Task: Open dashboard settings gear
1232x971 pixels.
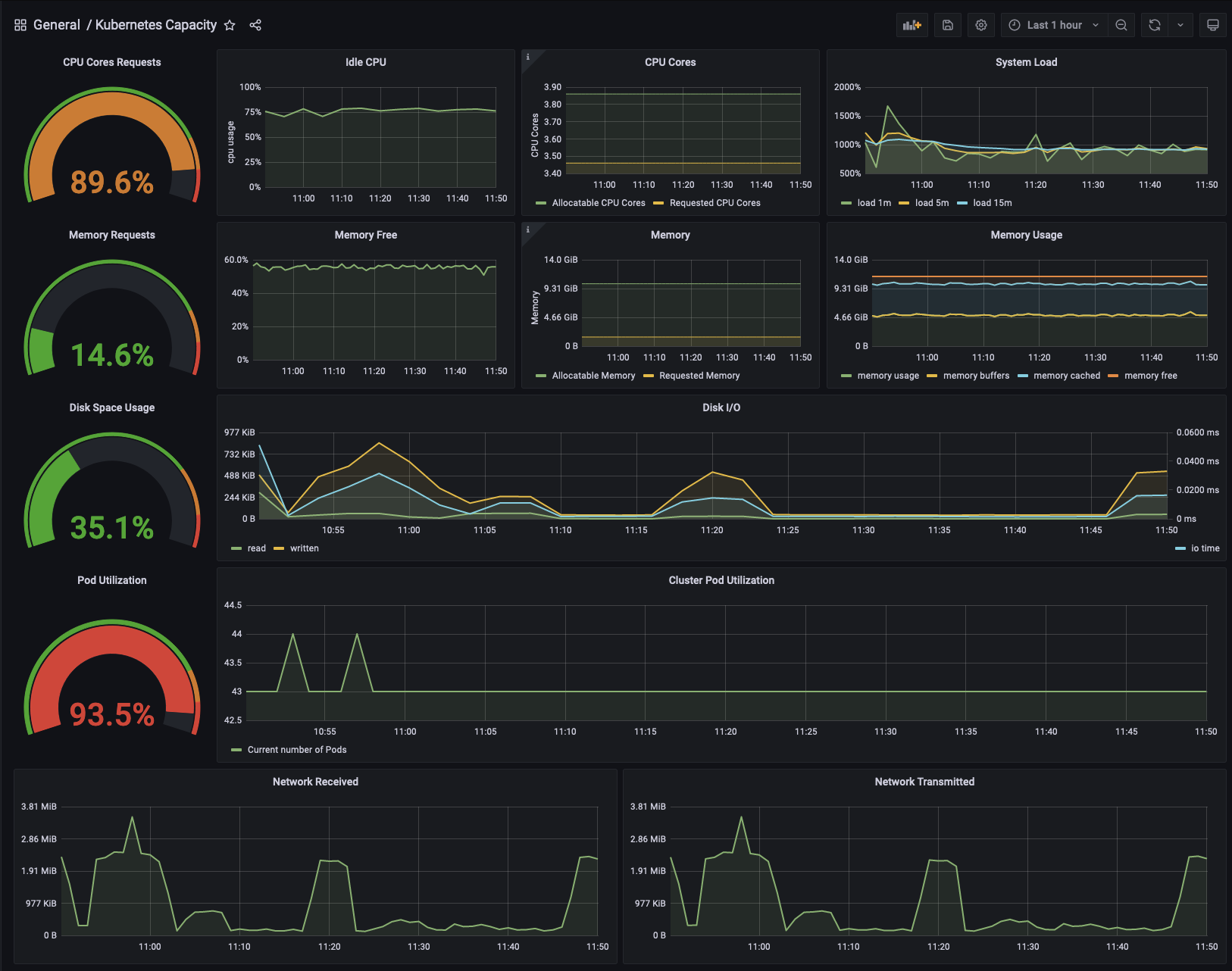Action: (x=980, y=25)
